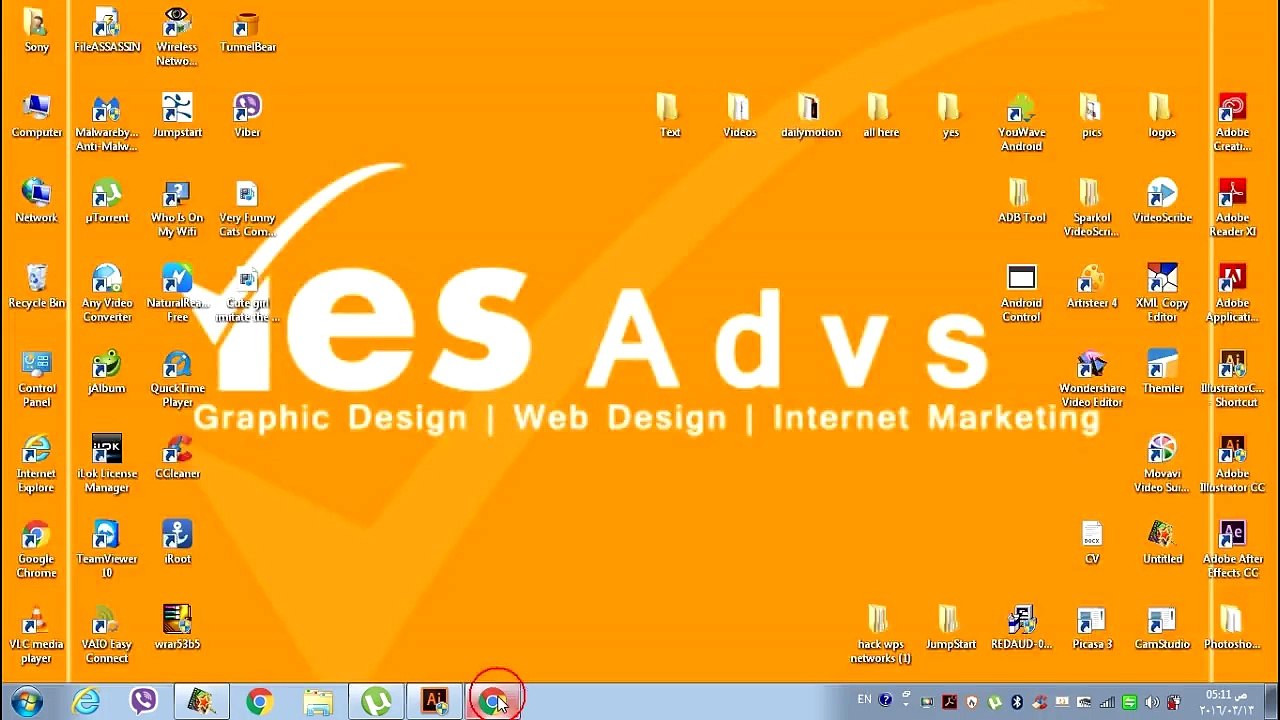
Task: Open the Sony folder on the desktop
Action: 36,31
